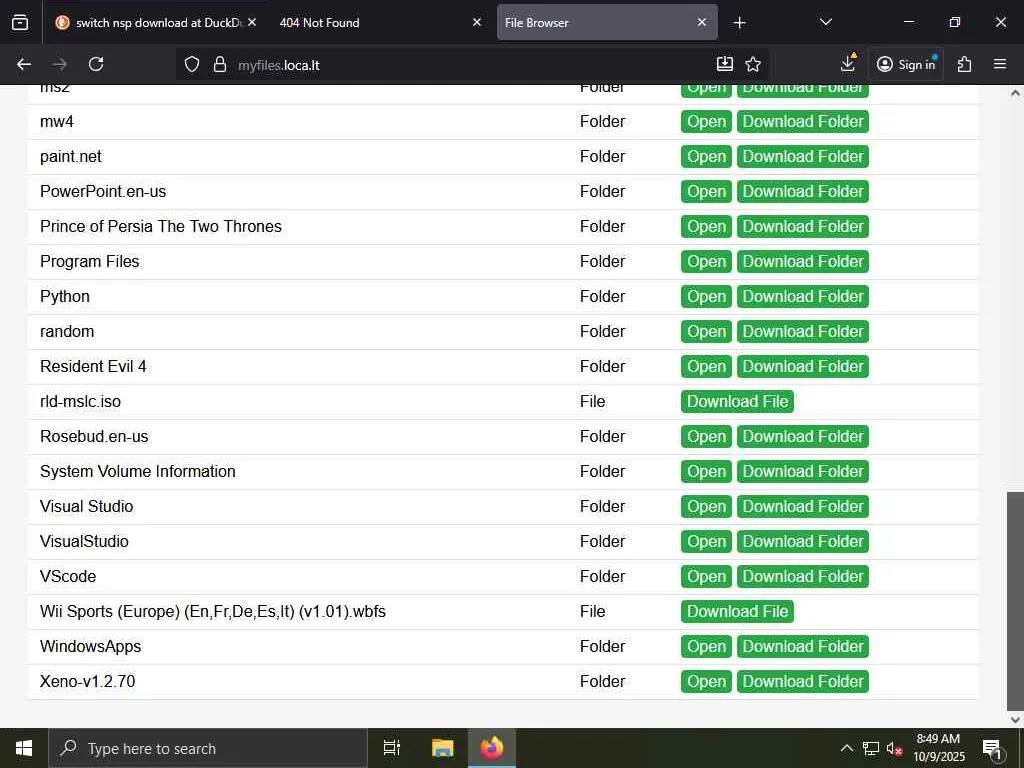Click the padlock site information icon
1024x768 pixels.
220,64
